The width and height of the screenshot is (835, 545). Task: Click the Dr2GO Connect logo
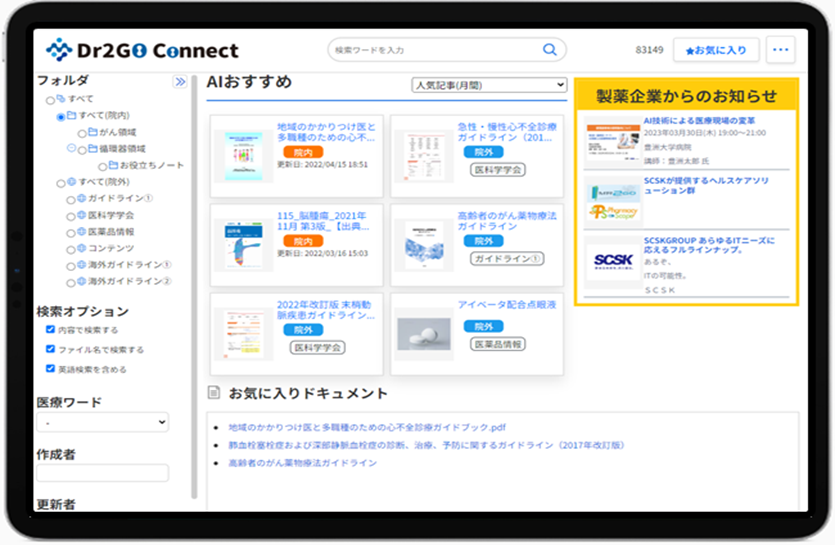(142, 50)
